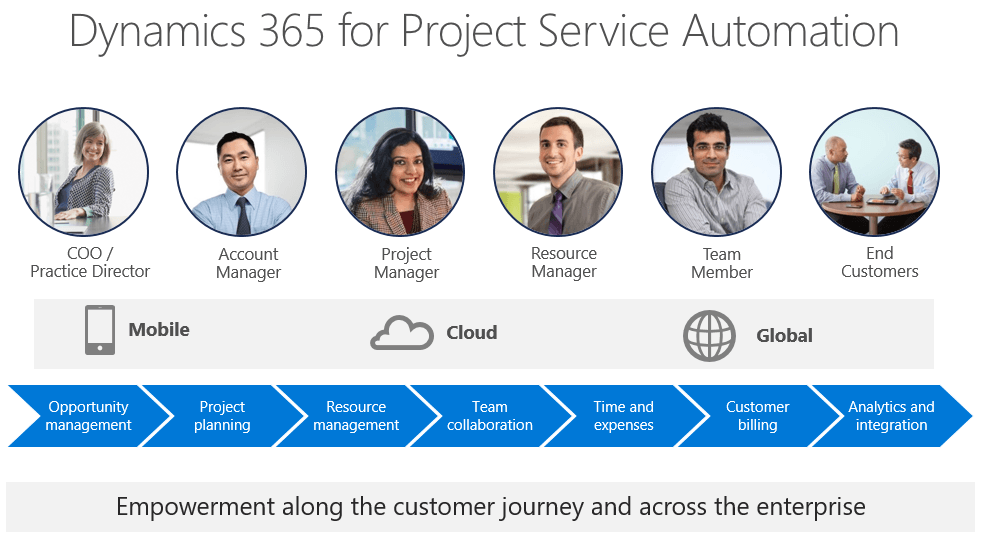Click the Global globe icon
The height and width of the screenshot is (539, 983).
pos(709,336)
